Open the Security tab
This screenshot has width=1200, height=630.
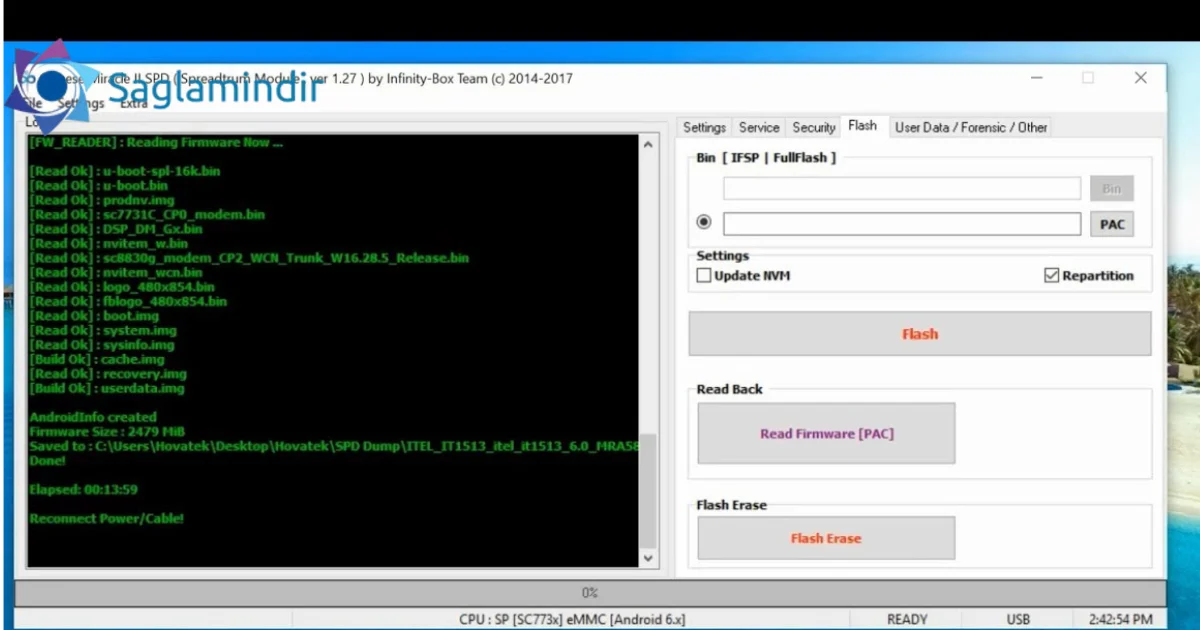pyautogui.click(x=813, y=127)
